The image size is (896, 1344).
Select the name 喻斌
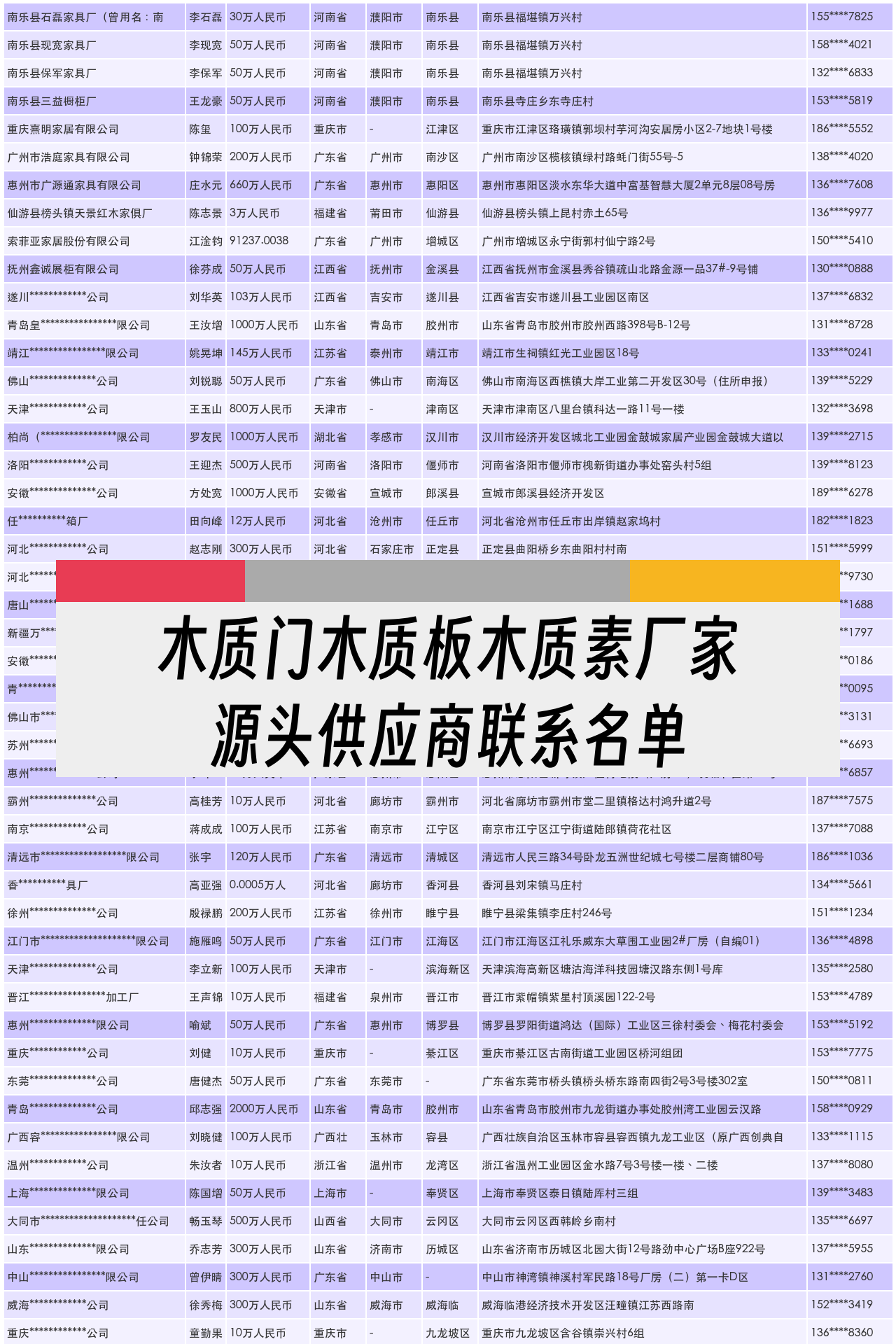coord(199,1025)
